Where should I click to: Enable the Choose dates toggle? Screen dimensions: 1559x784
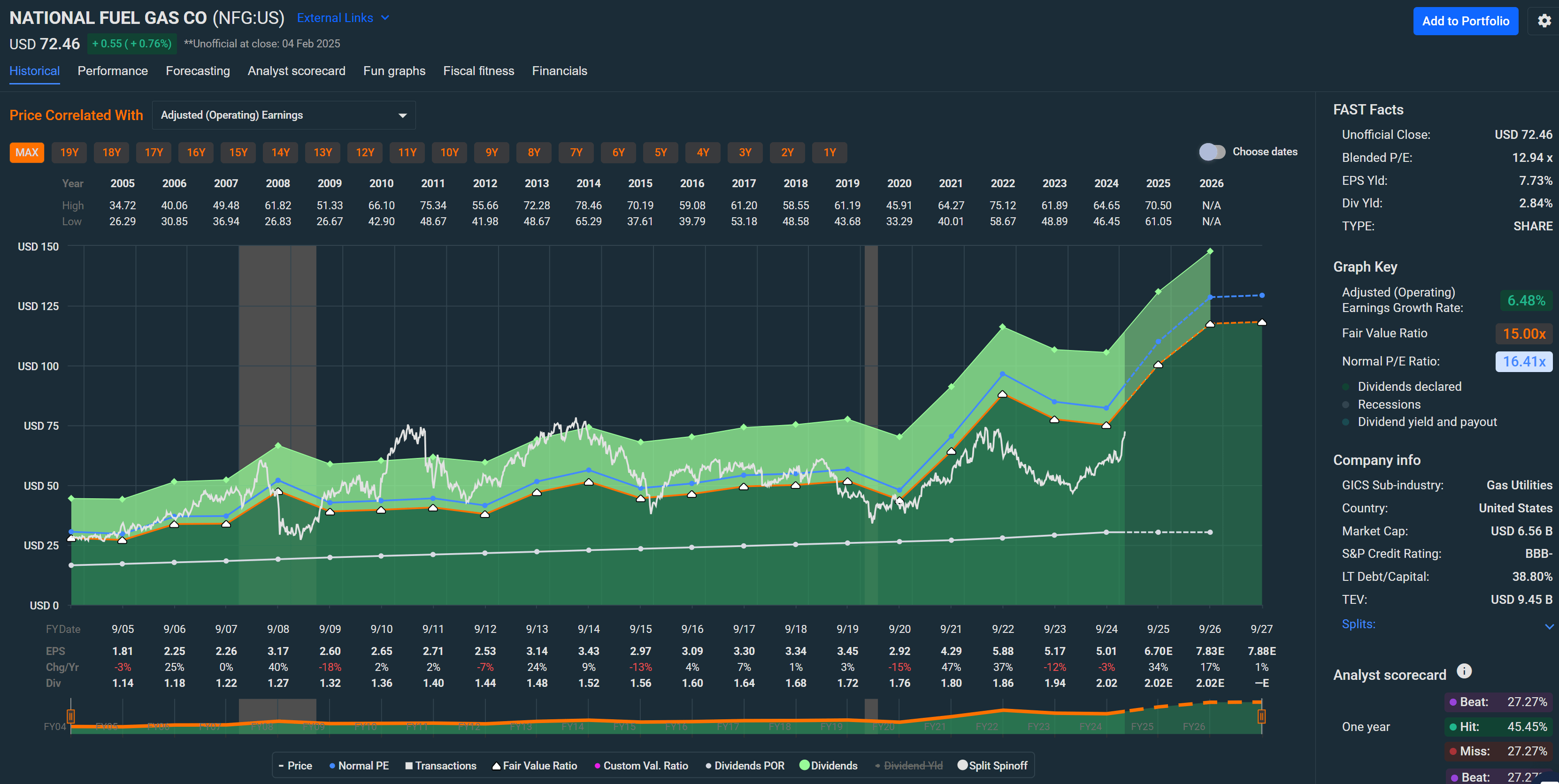(x=1211, y=152)
